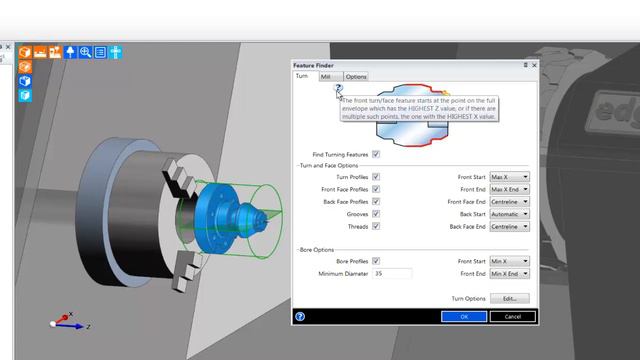Viewport: 640px width, 360px height.
Task: Disable the Threads checkbox
Action: point(376,226)
